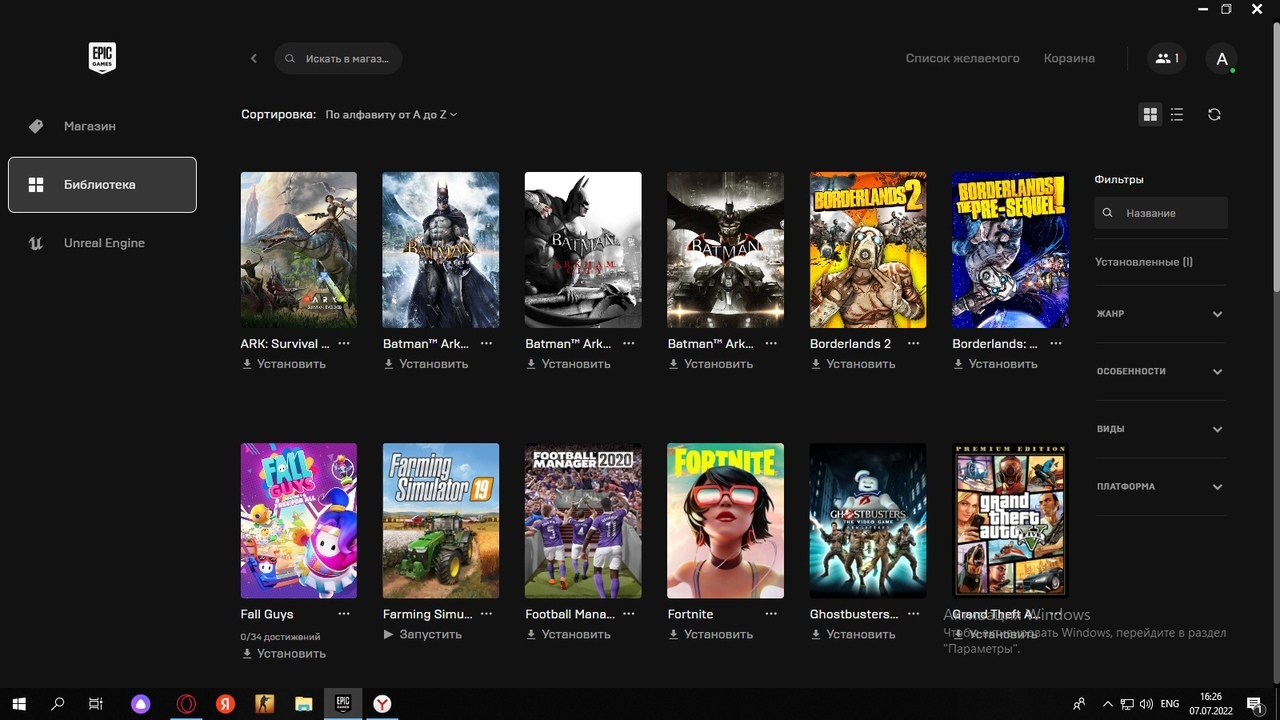Expand the ВИДЫ filter
1280x720 pixels.
click(1160, 429)
